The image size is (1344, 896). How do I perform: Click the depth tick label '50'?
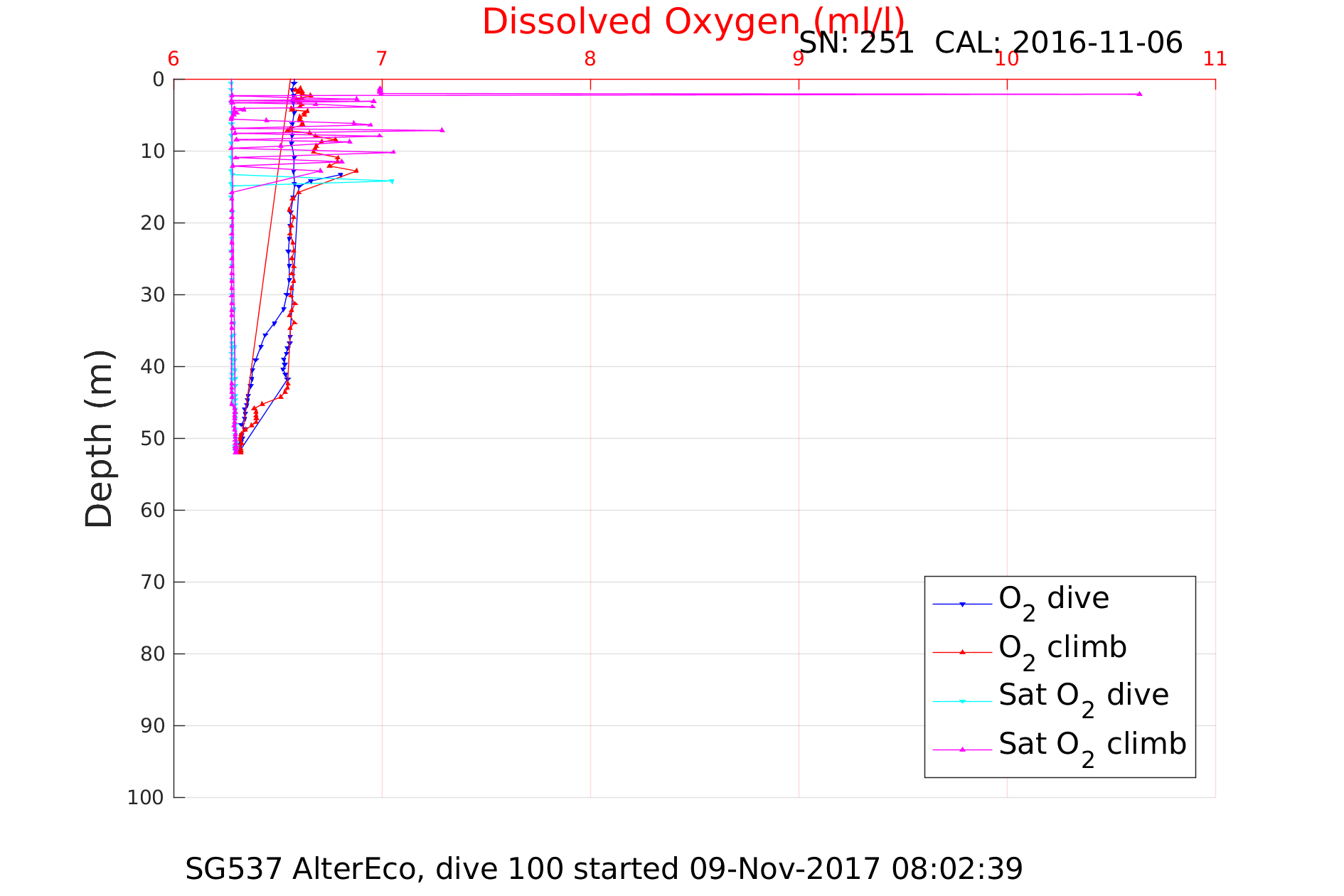(x=153, y=439)
